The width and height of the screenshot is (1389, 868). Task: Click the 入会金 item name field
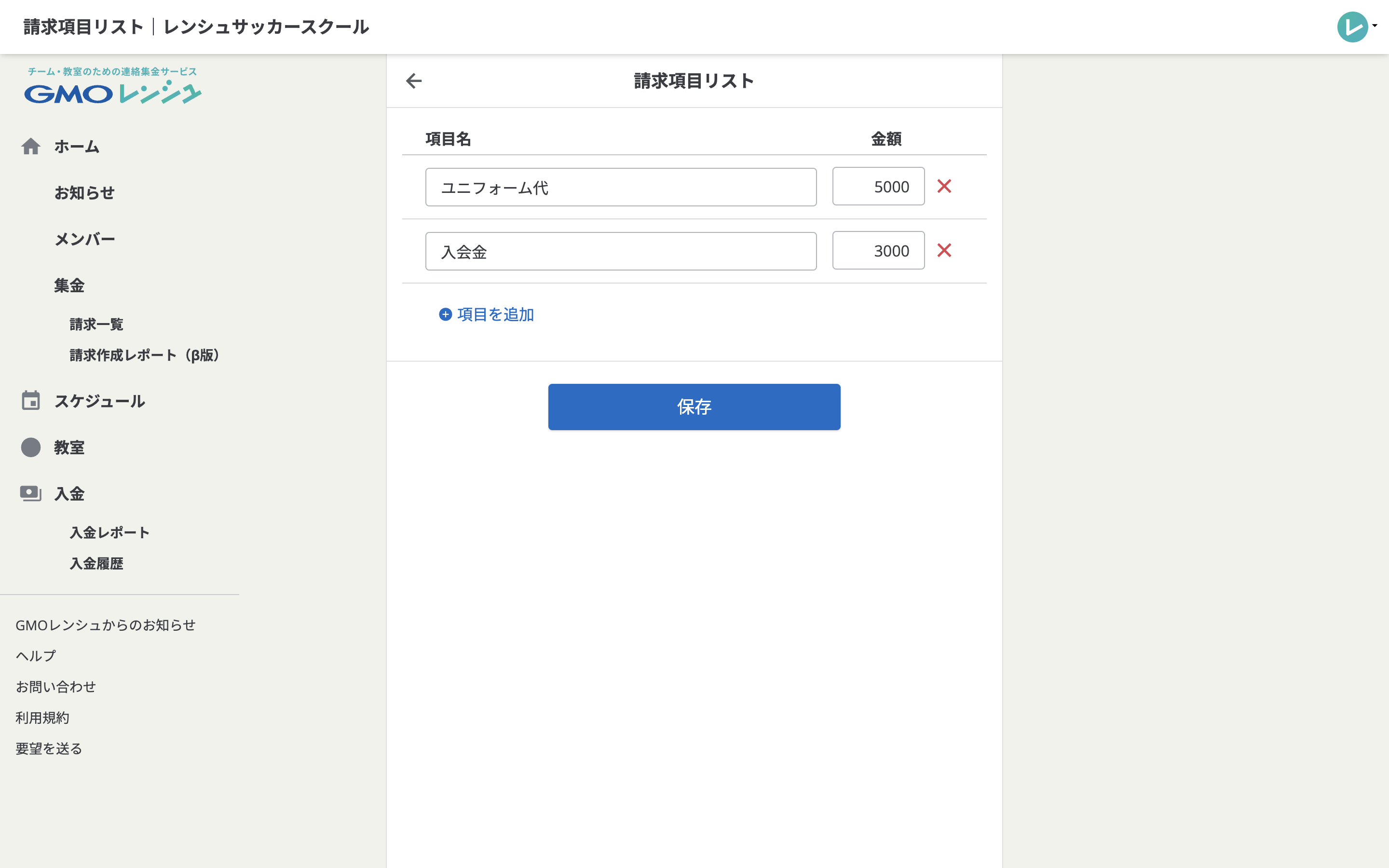[x=621, y=251]
